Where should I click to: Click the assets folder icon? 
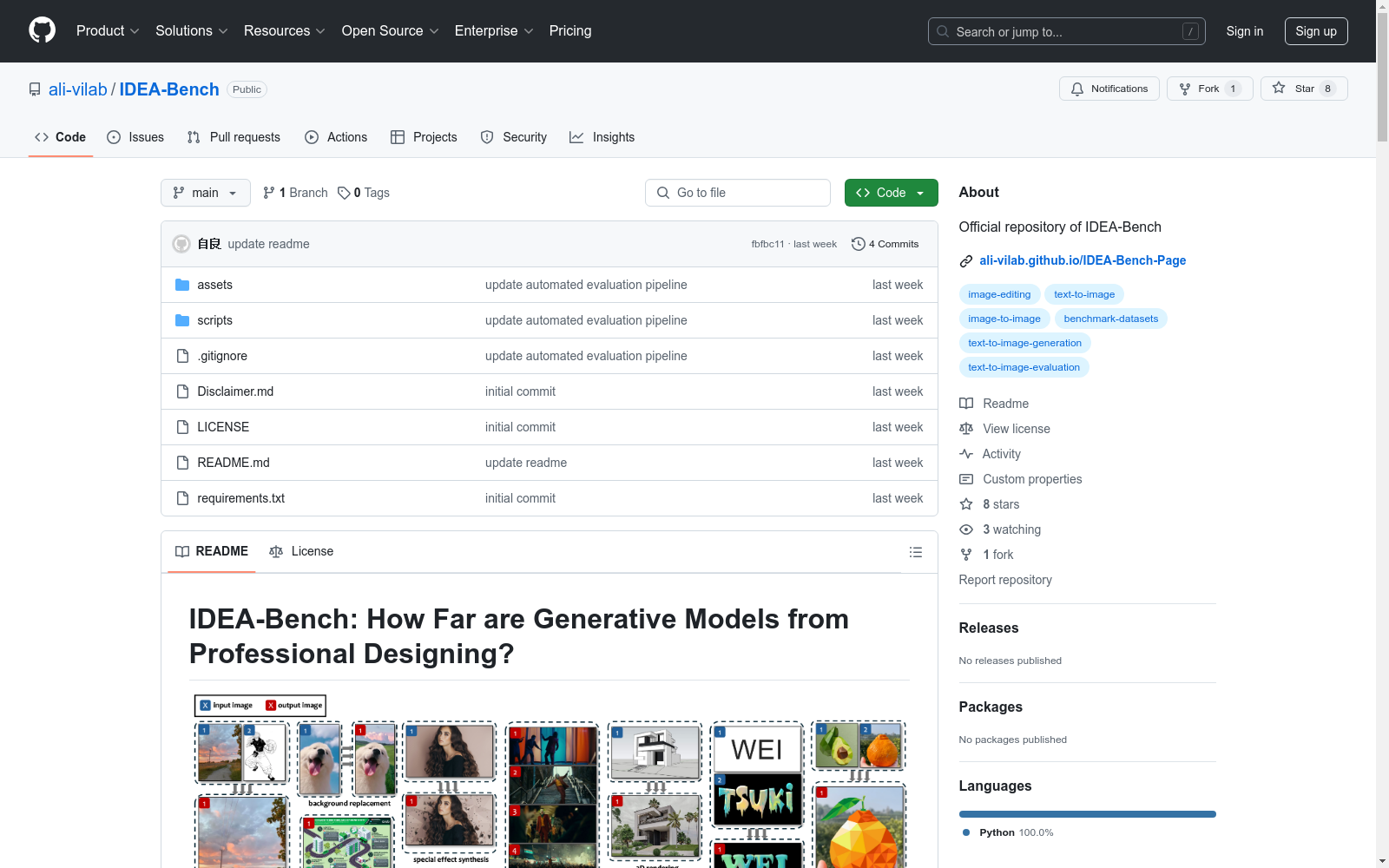click(x=182, y=285)
